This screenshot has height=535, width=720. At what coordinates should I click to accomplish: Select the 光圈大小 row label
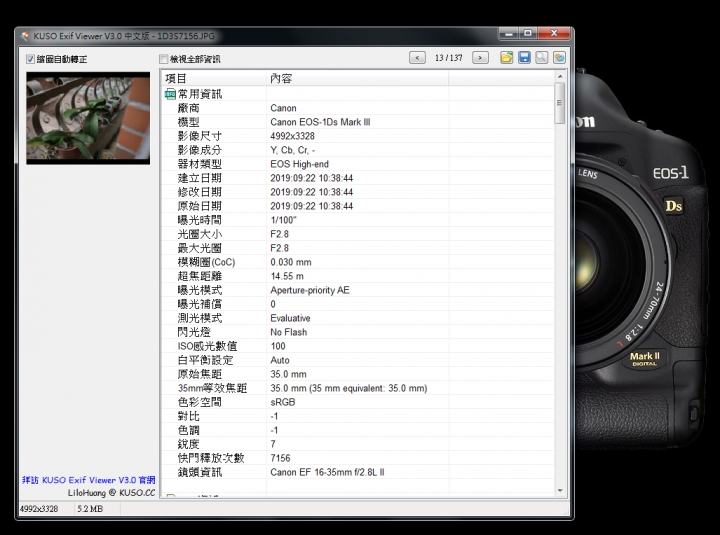[200, 234]
